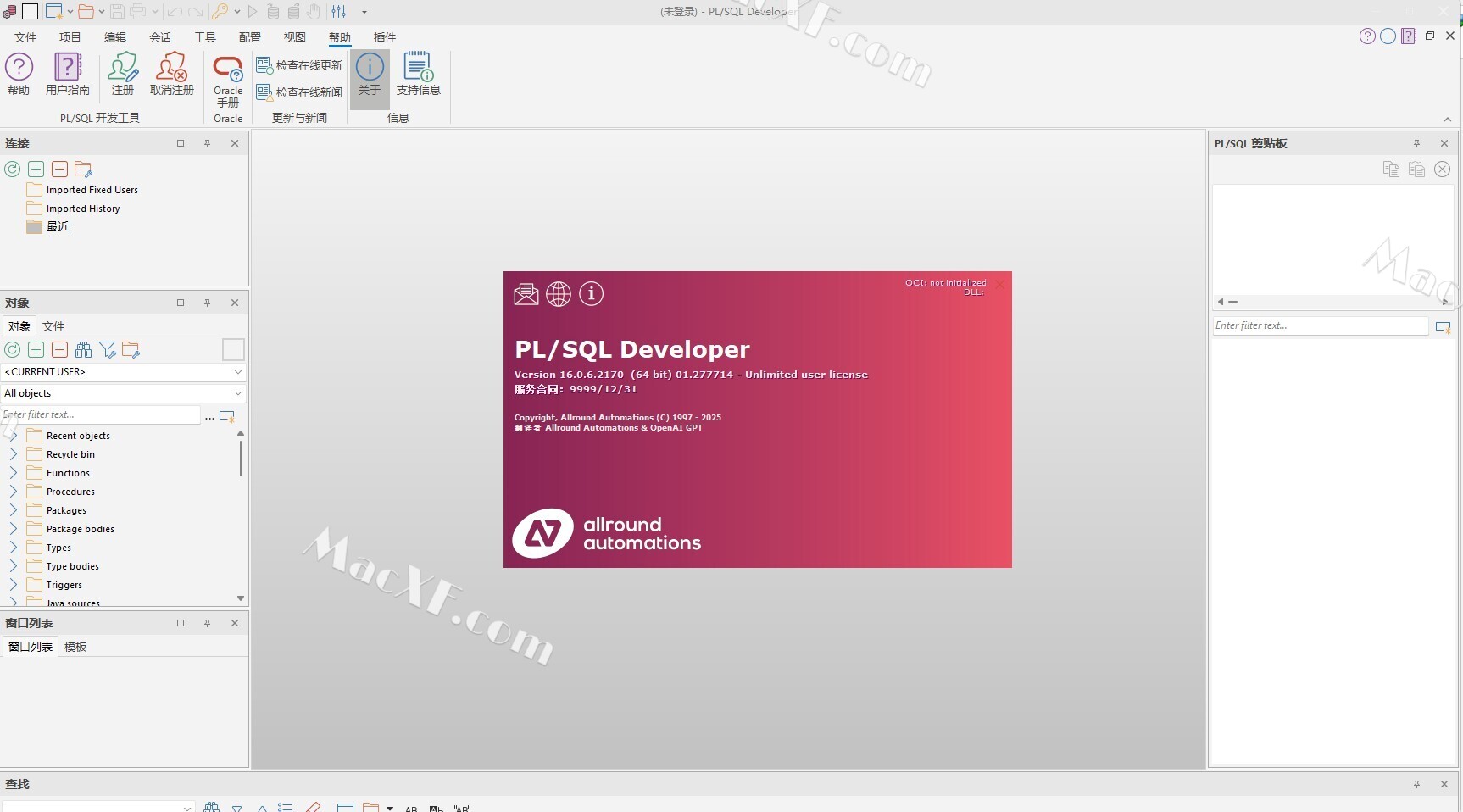1463x812 pixels.
Task: Click the object tree vertical scrollbar
Action: 241,515
